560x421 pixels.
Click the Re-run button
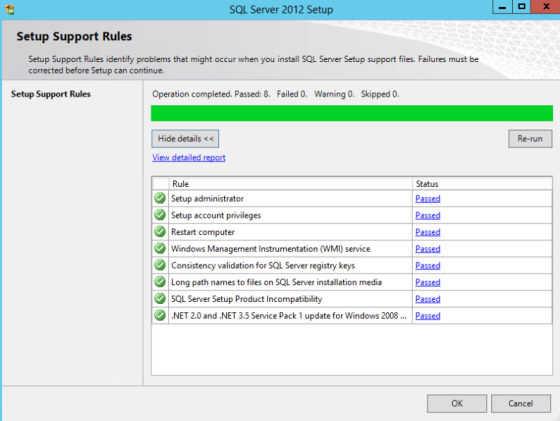[x=530, y=139]
